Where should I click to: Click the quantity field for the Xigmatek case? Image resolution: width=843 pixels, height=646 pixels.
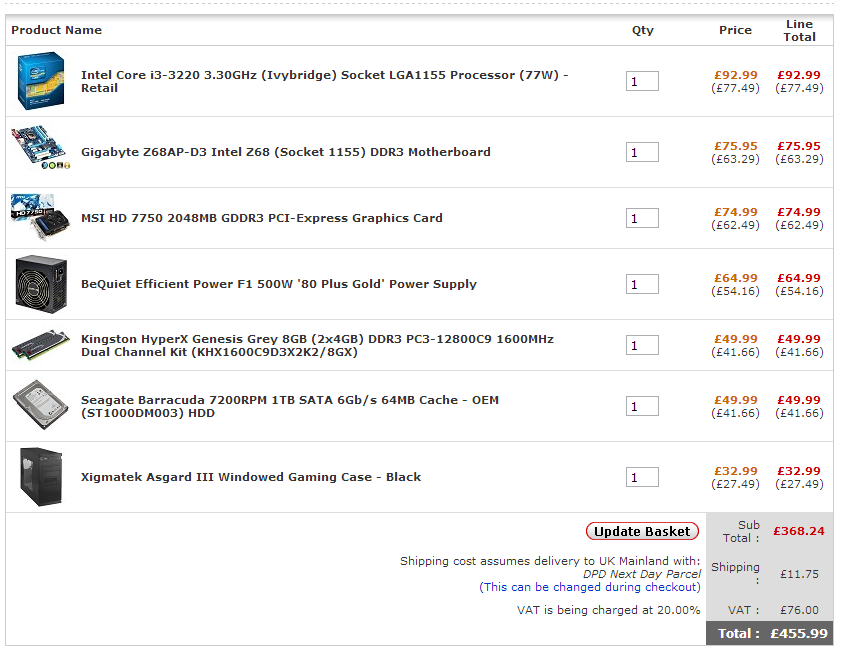[x=642, y=478]
